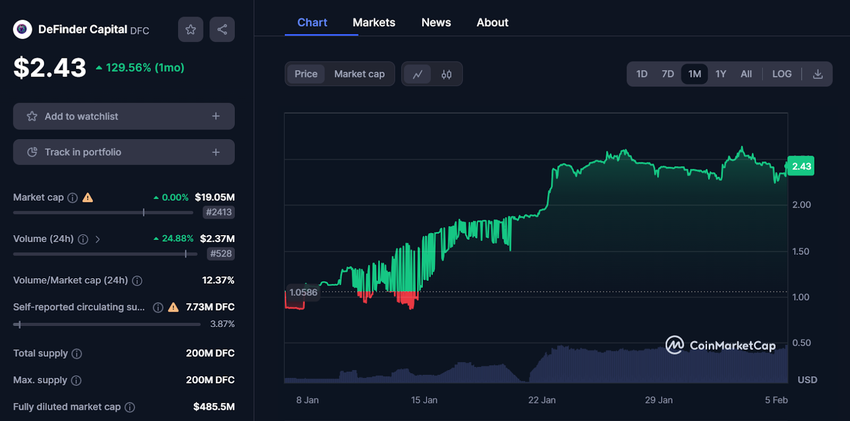This screenshot has width=850, height=421.
Task: Enable LOG scale on chart
Action: [x=782, y=74]
